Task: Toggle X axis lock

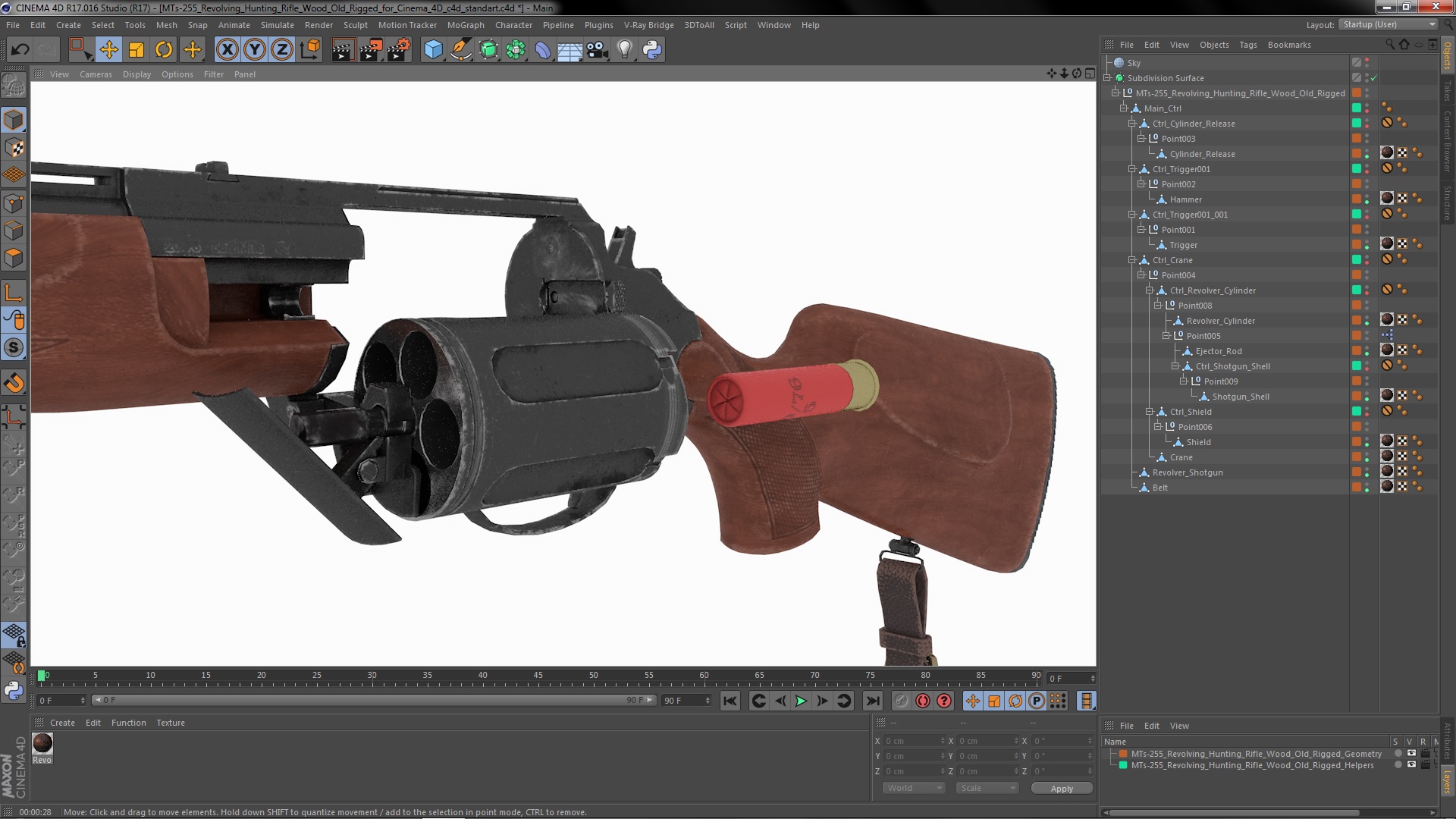Action: point(227,50)
